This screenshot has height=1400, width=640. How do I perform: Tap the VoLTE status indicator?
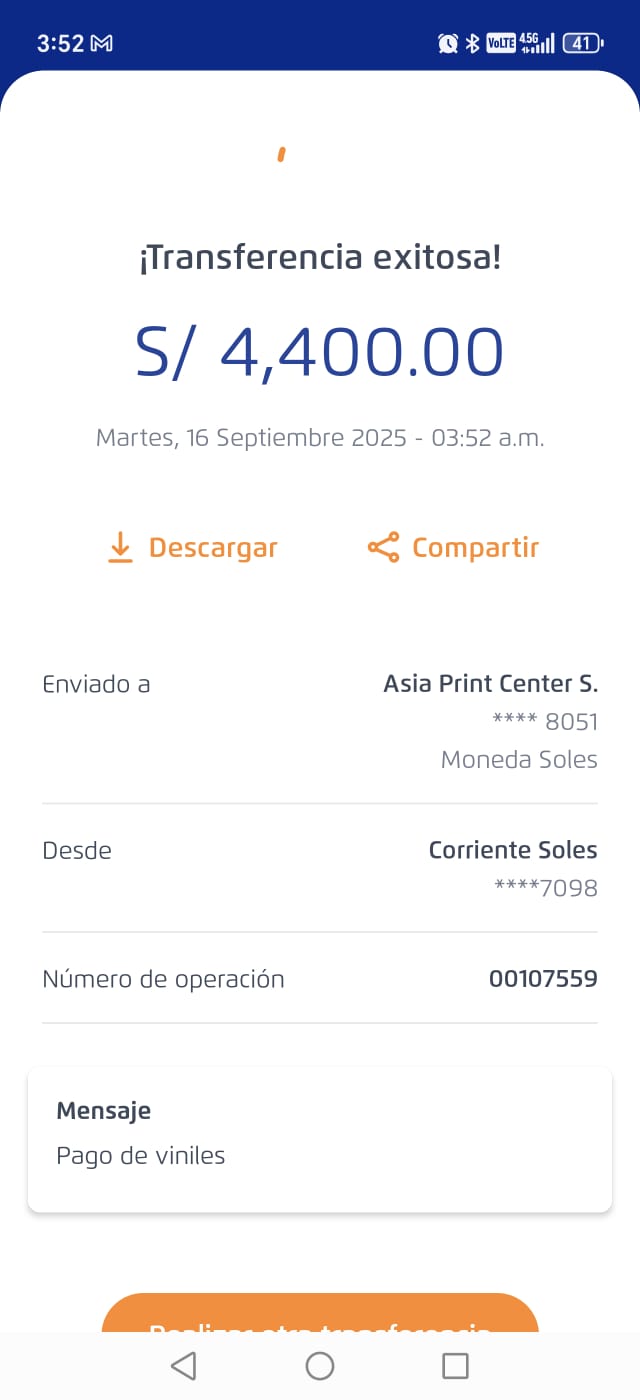click(501, 43)
